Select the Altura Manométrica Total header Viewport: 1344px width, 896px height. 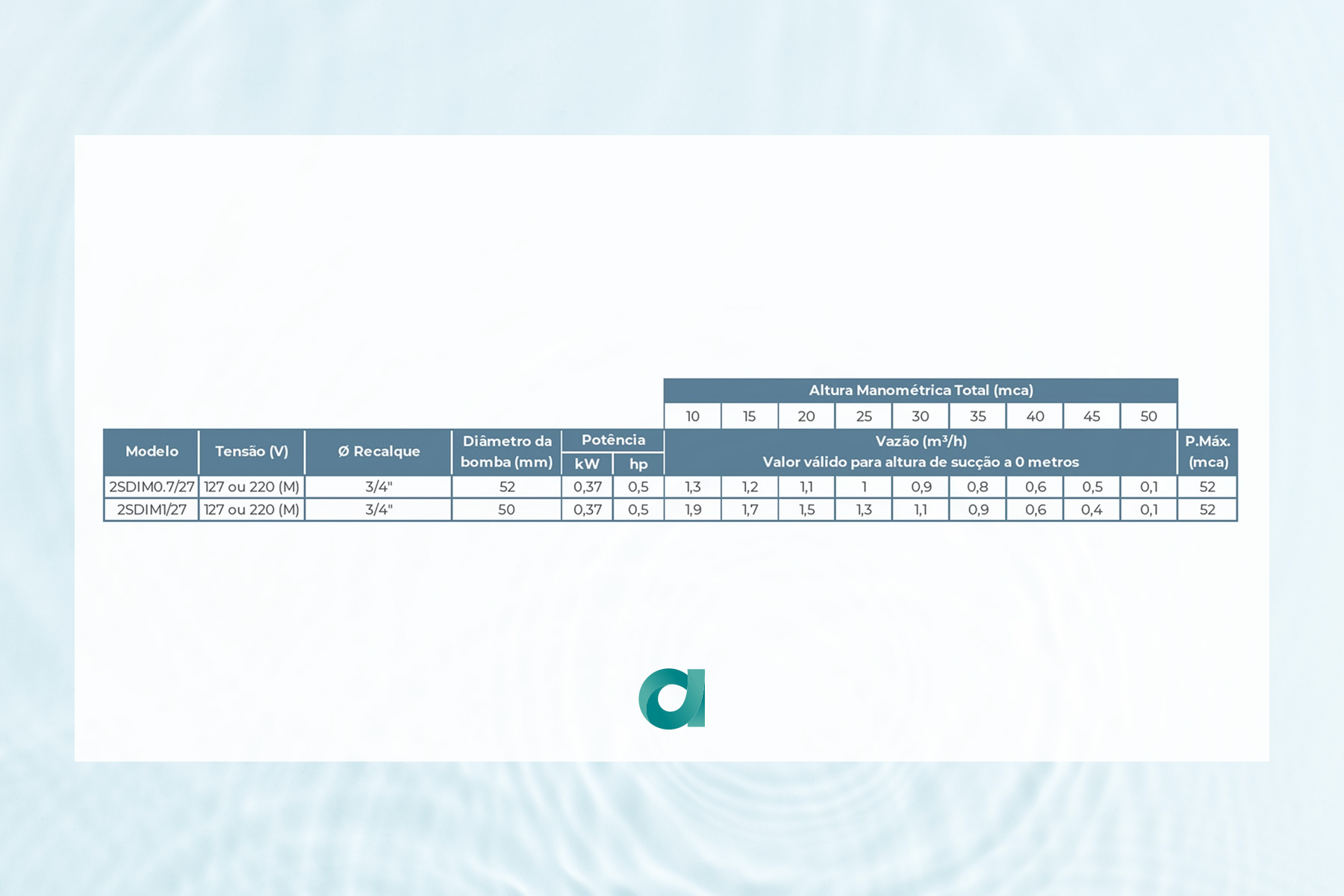click(x=921, y=390)
